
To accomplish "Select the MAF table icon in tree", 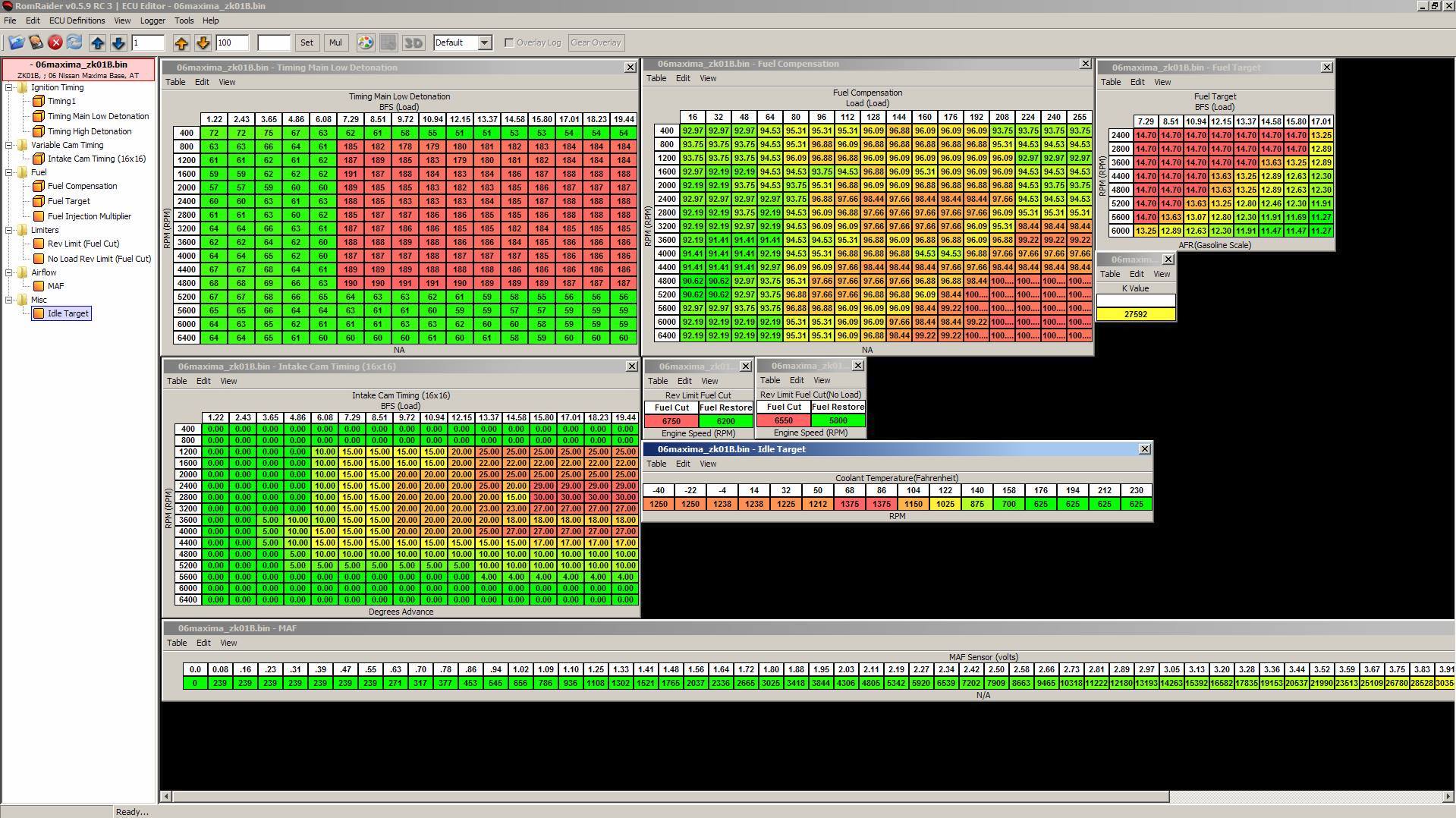I will (39, 286).
